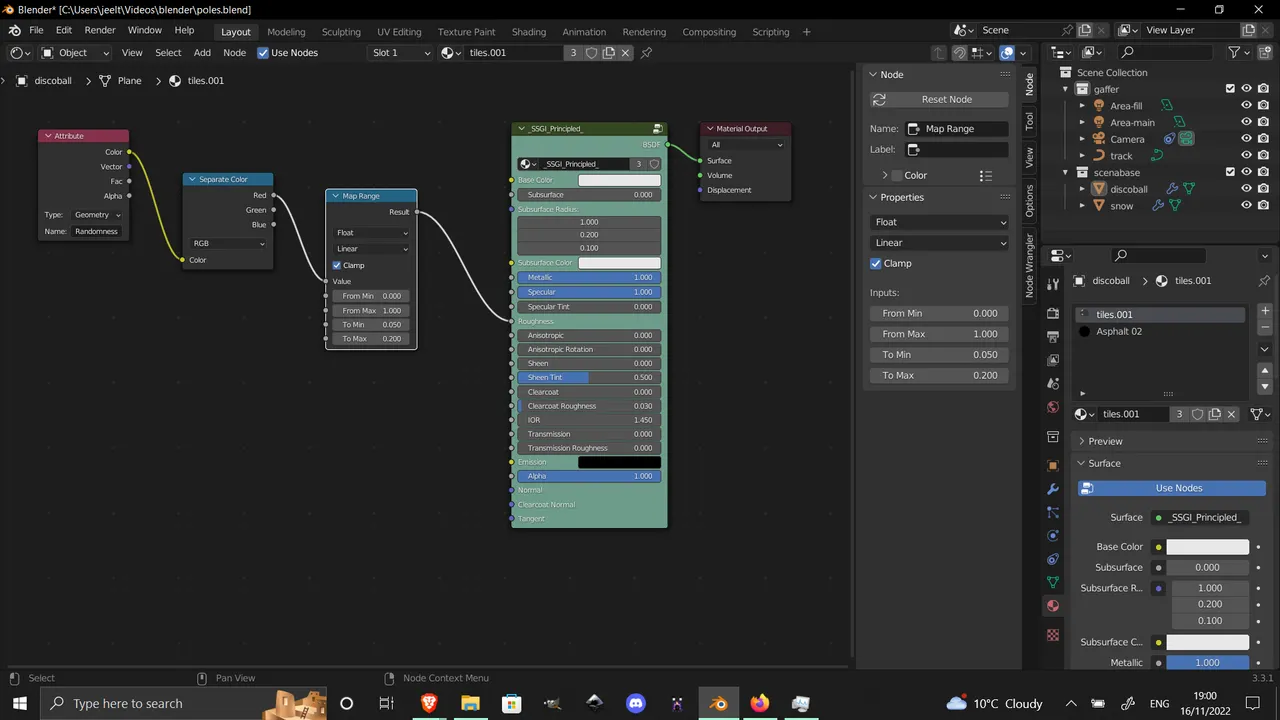Open the Linear interpolation dropdown in the sidebar
The height and width of the screenshot is (720, 1280).
pos(940,242)
